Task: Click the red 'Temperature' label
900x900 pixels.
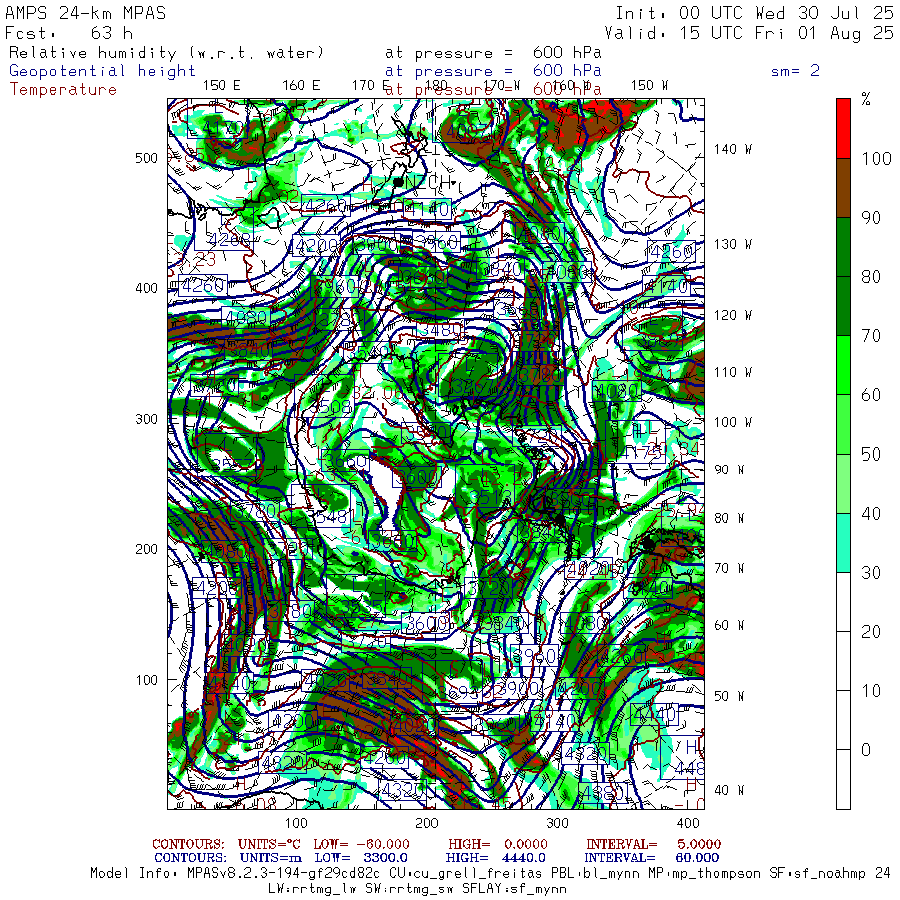Action: (63, 90)
